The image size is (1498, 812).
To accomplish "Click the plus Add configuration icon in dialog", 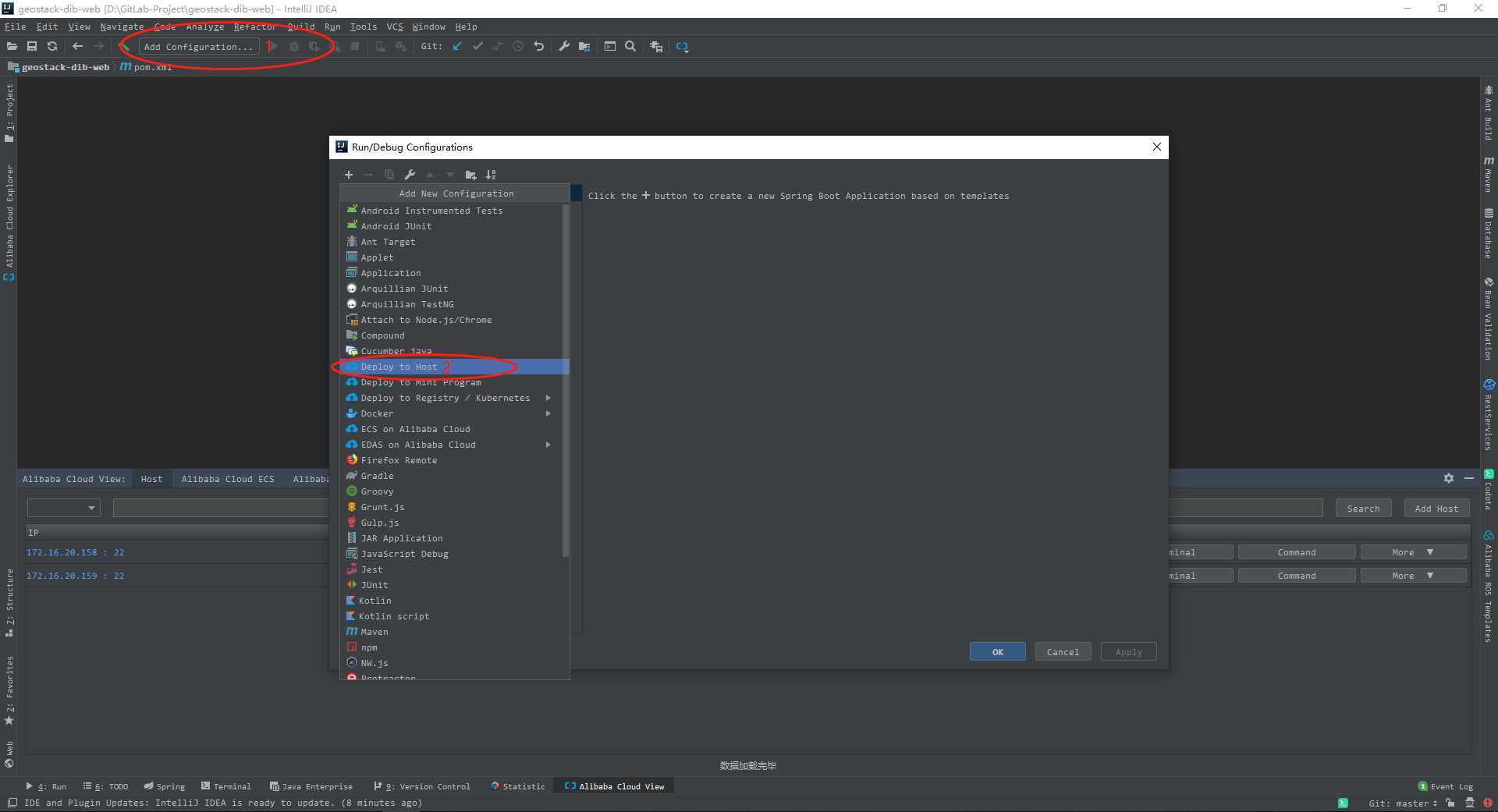I will tap(349, 175).
